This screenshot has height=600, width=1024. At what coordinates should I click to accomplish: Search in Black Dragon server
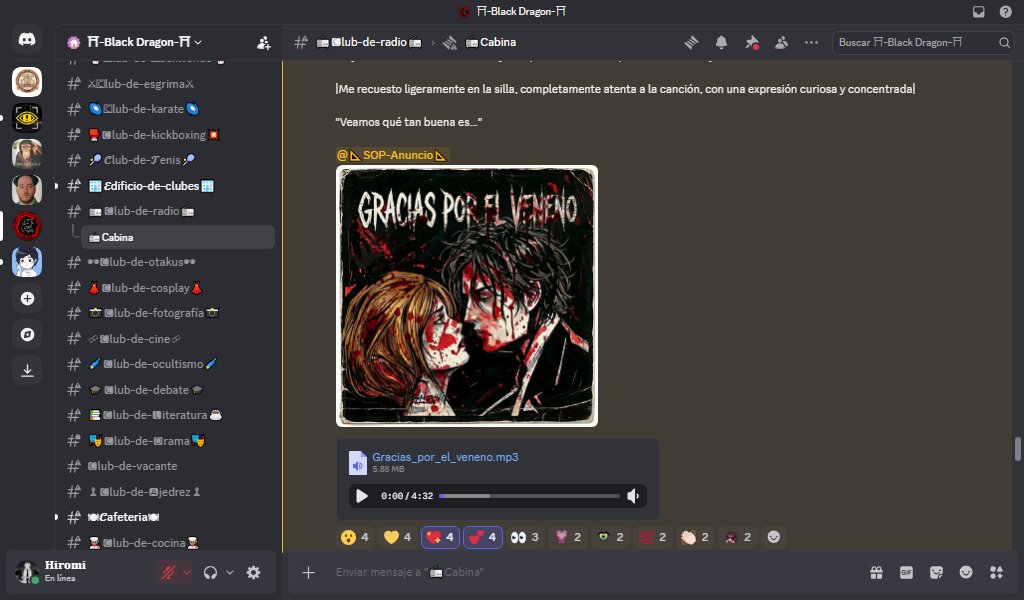click(923, 42)
